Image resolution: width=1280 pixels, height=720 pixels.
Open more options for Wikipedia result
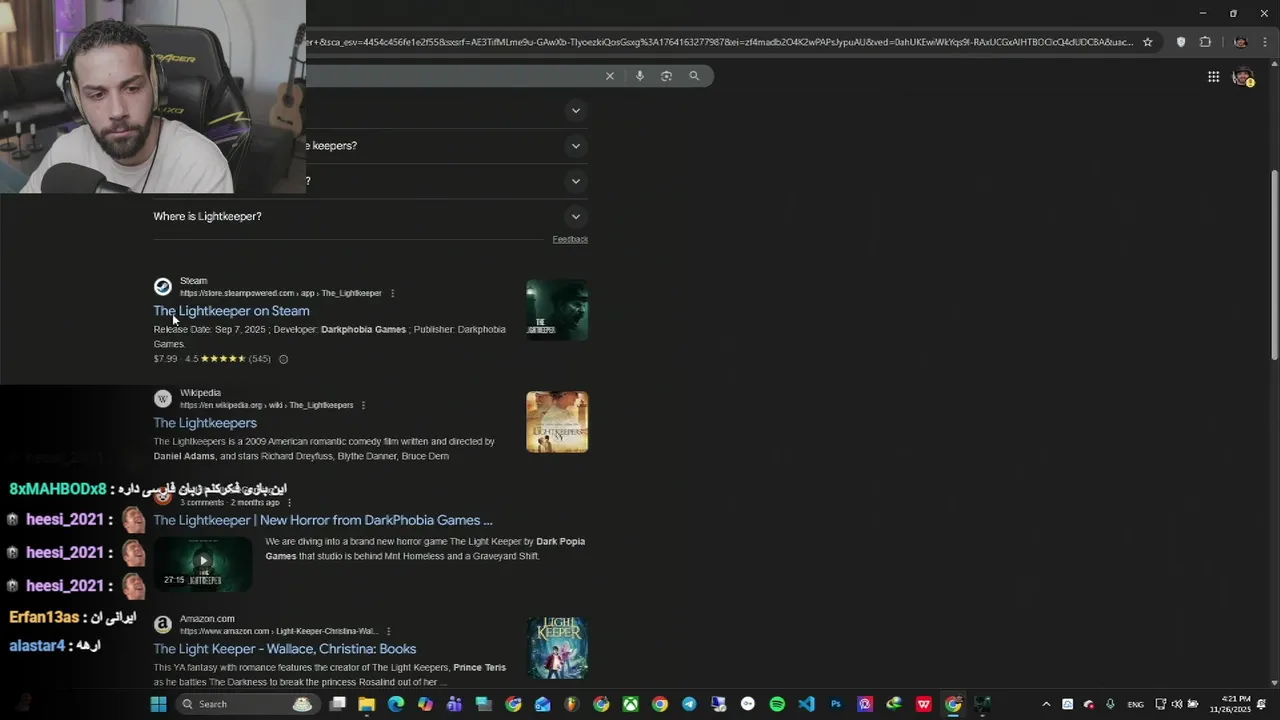[363, 405]
